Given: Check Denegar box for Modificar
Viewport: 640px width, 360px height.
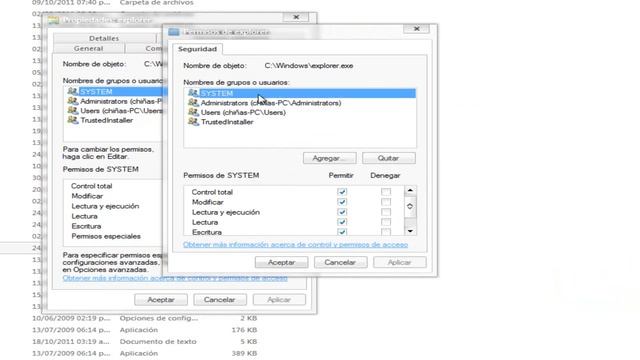Looking at the screenshot, I should 385,202.
